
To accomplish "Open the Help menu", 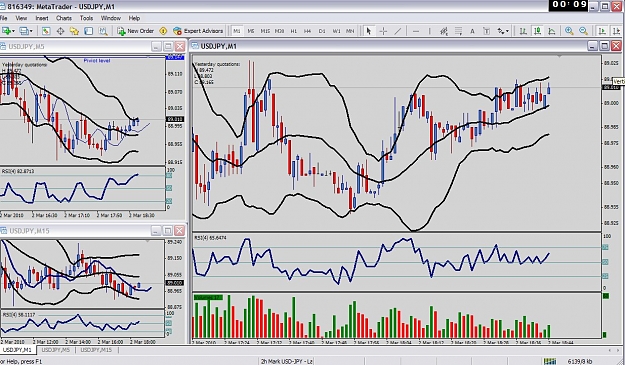I will pos(134,18).
